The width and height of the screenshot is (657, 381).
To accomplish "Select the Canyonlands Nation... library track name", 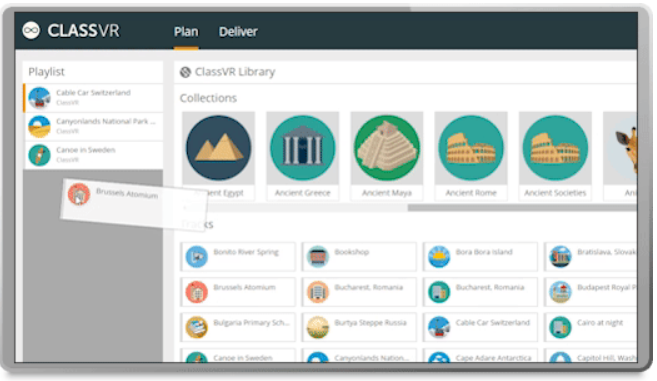I will point(372,358).
